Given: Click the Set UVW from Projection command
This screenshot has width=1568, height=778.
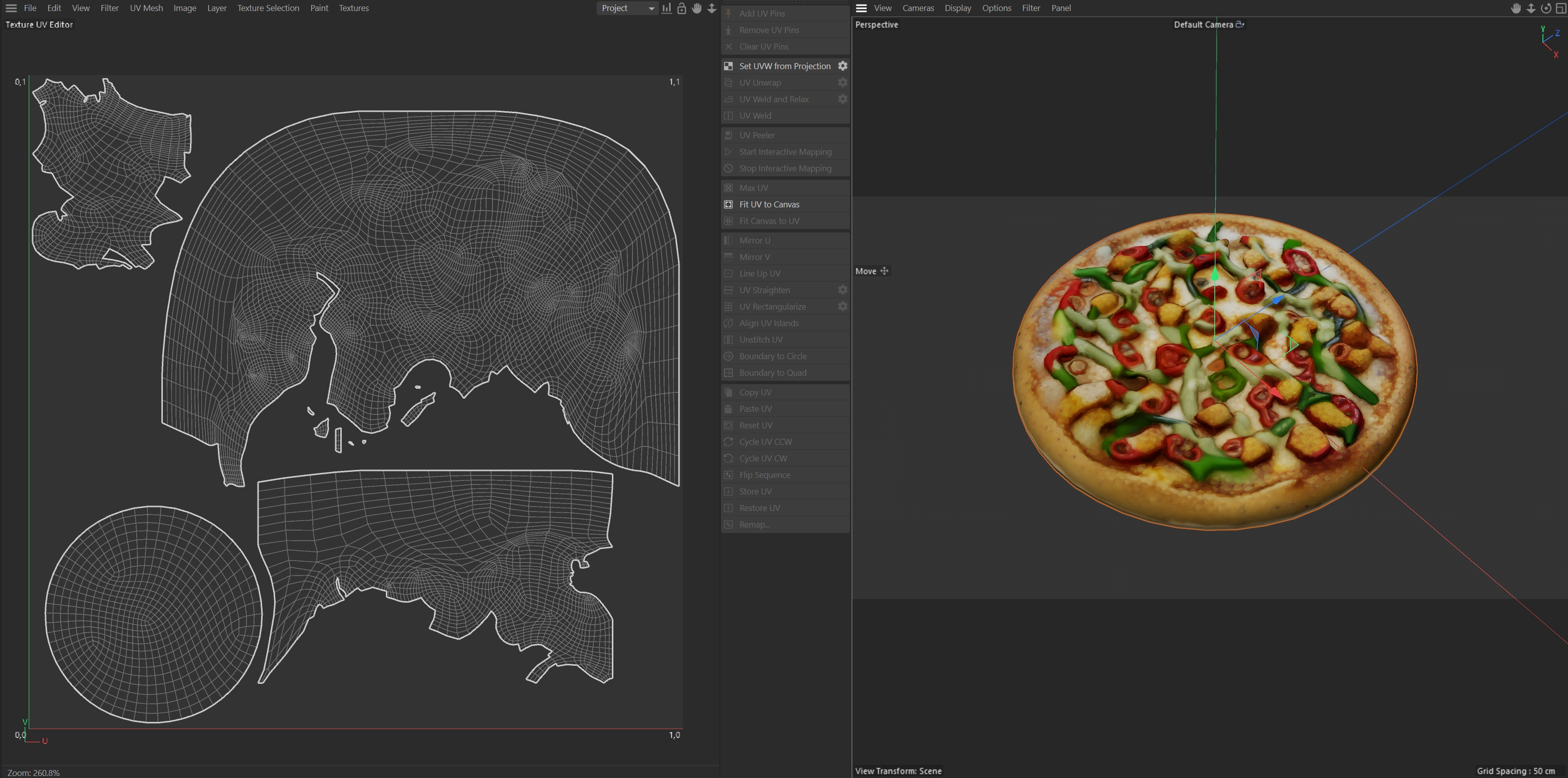Looking at the screenshot, I should [784, 66].
